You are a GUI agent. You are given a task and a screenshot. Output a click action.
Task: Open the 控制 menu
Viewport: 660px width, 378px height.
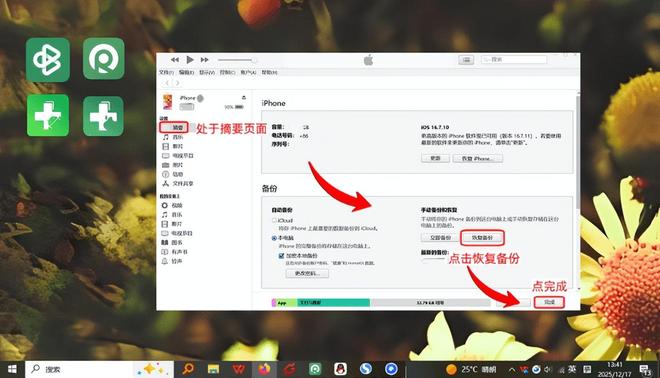coord(227,72)
